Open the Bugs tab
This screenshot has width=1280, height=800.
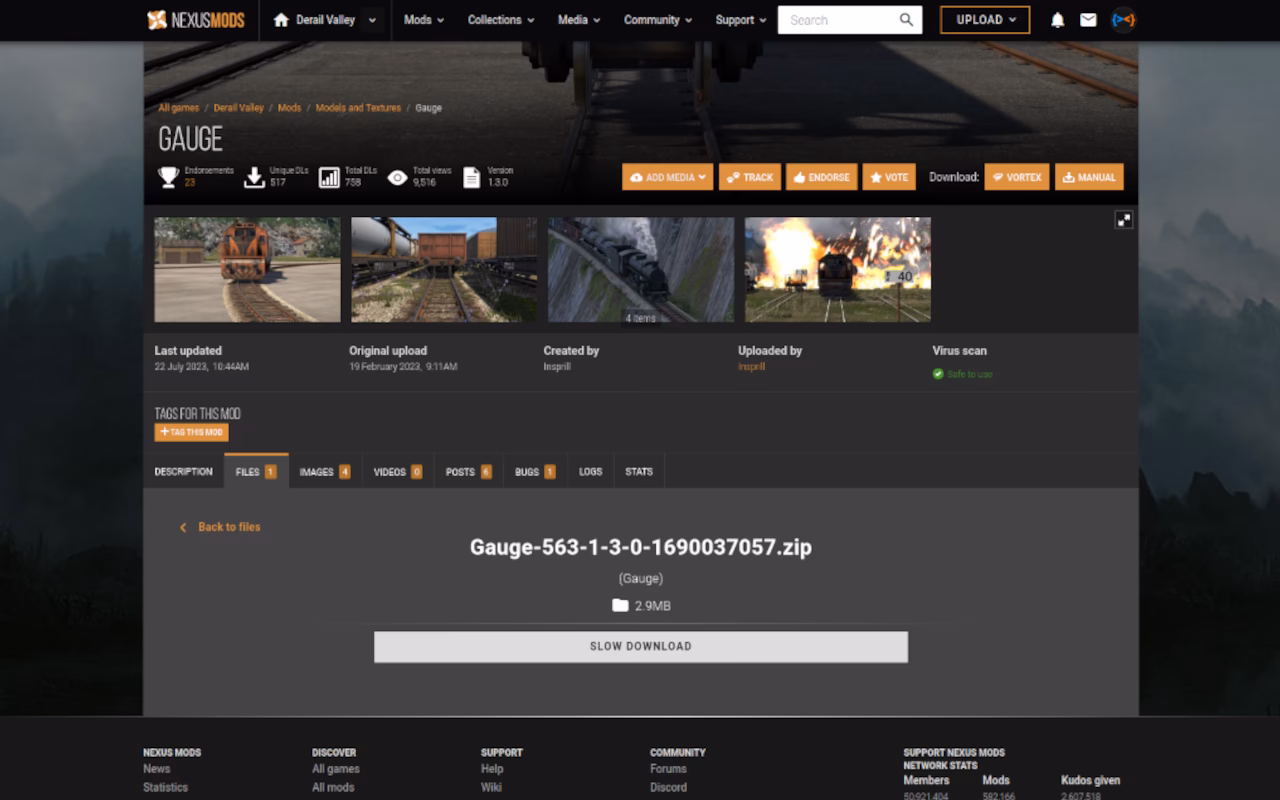pos(535,472)
